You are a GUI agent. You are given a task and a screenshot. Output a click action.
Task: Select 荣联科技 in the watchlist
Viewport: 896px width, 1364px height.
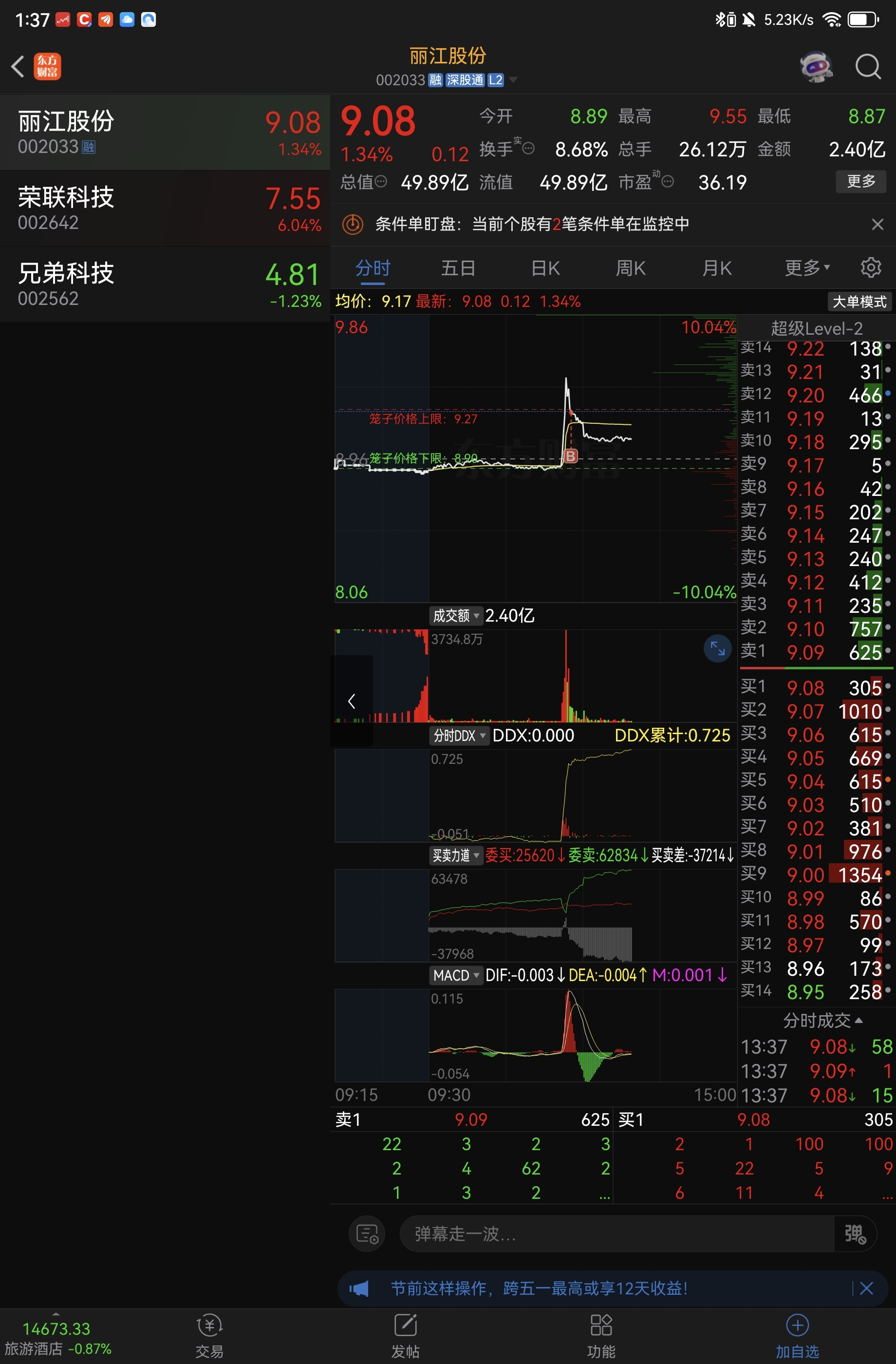165,208
